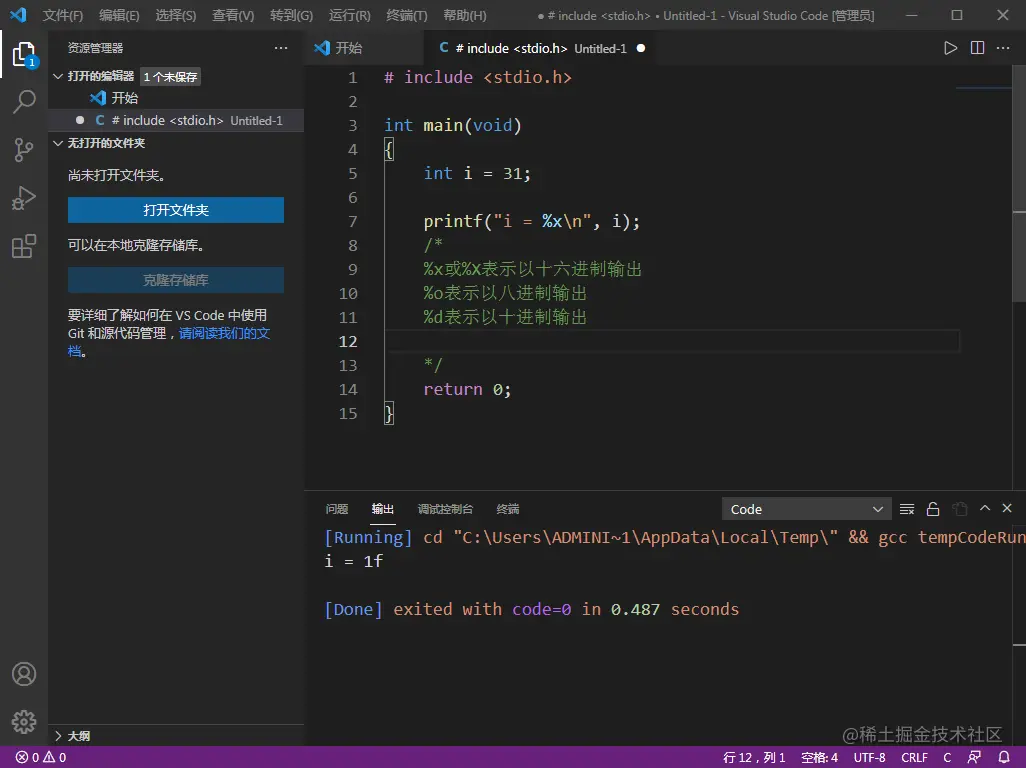Open the Search view icon

(24, 101)
